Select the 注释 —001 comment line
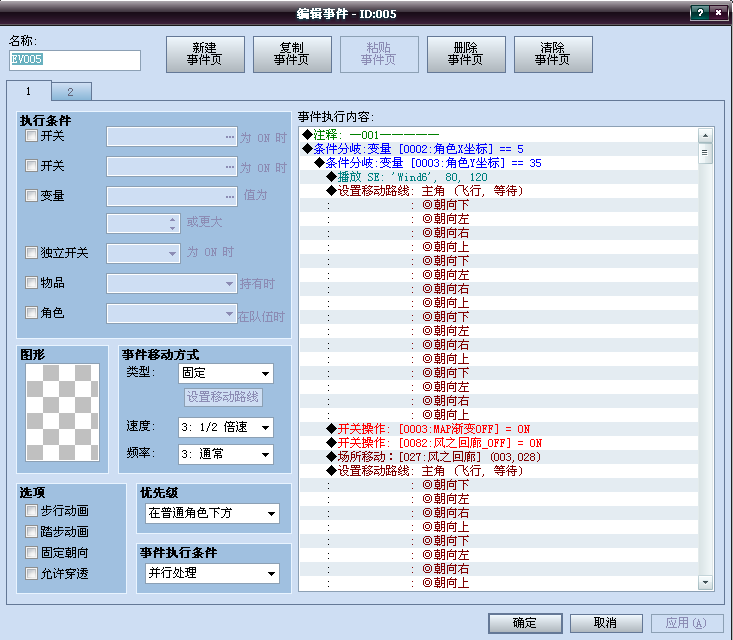733x640 pixels. pos(499,135)
